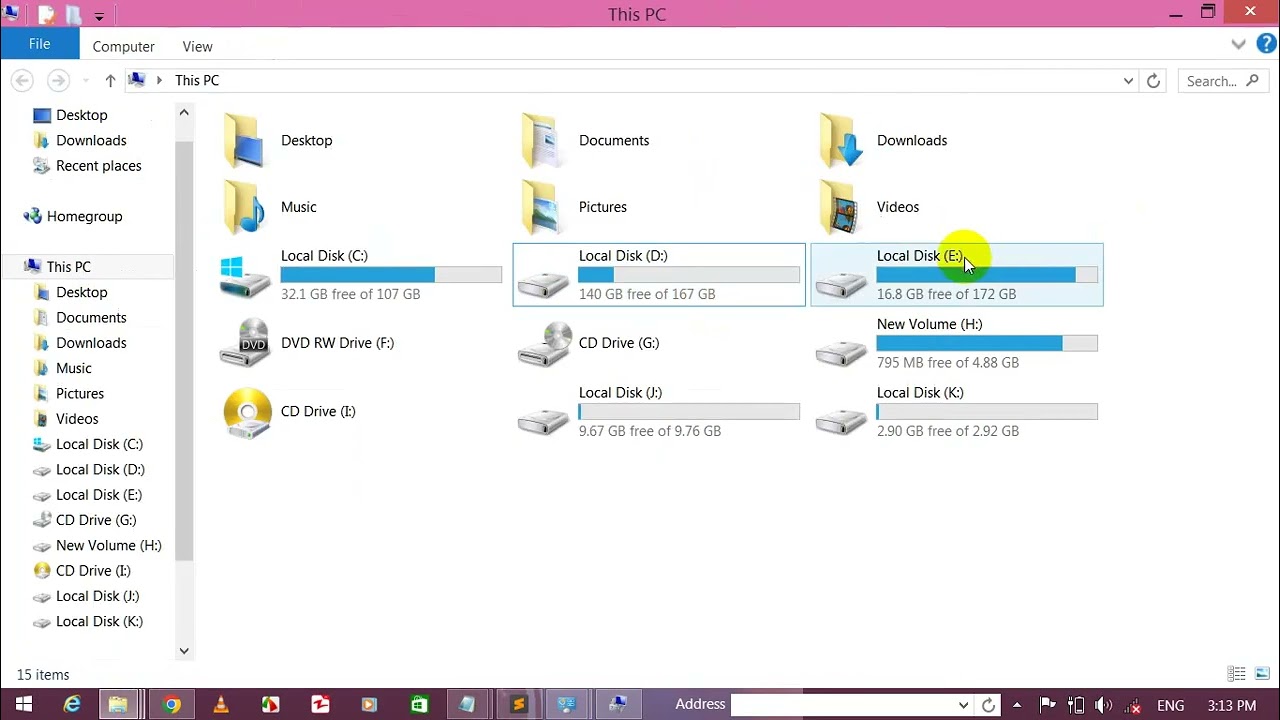Open the Downloads folder icon in main pane
This screenshot has height=720, width=1280.
click(x=840, y=141)
